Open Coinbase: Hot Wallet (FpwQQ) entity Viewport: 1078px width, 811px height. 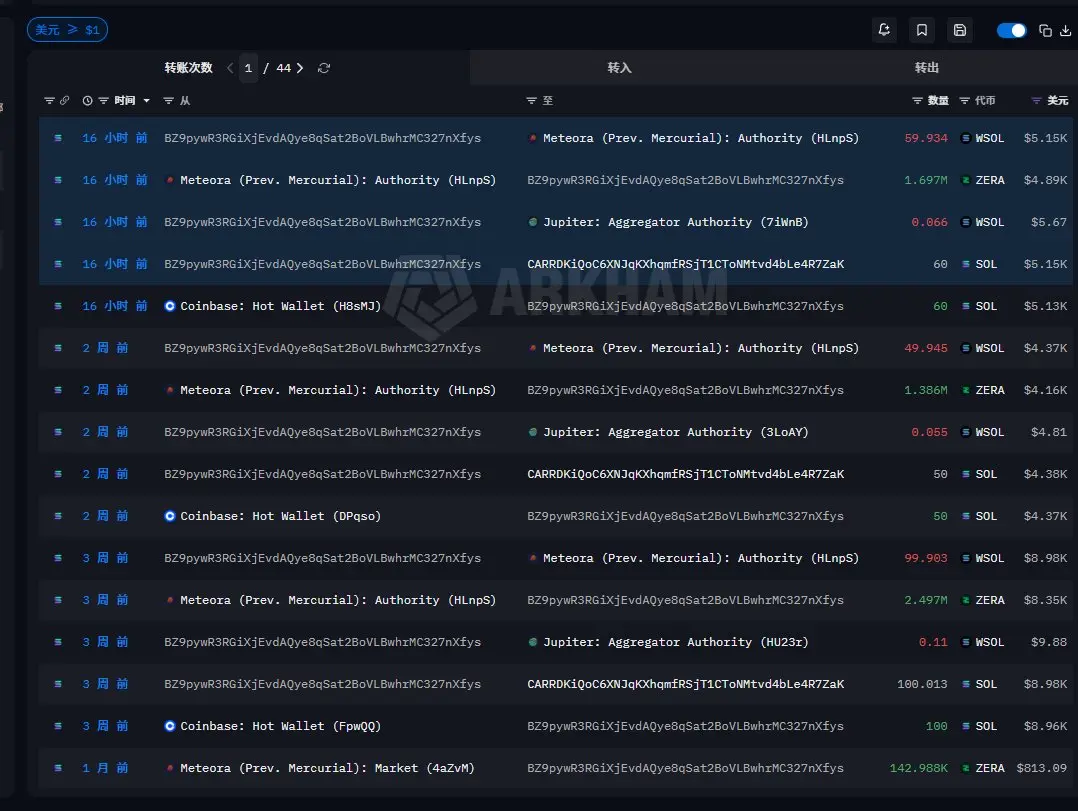coord(280,726)
